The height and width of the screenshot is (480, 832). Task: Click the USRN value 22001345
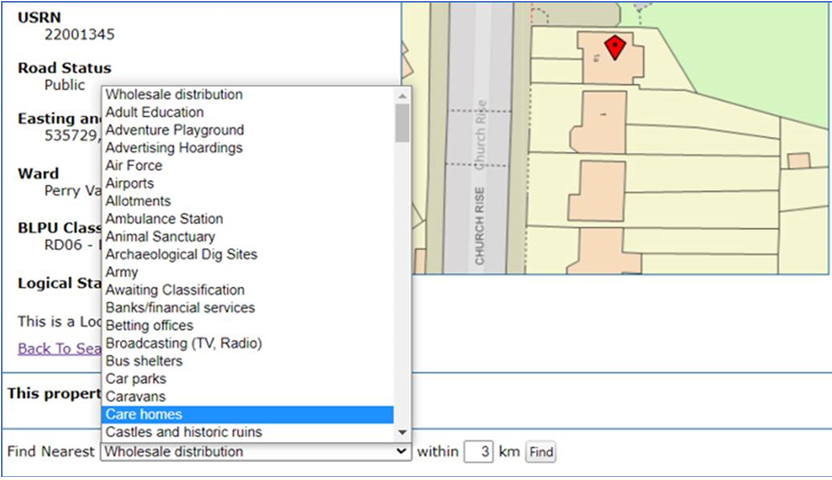[x=80, y=34]
